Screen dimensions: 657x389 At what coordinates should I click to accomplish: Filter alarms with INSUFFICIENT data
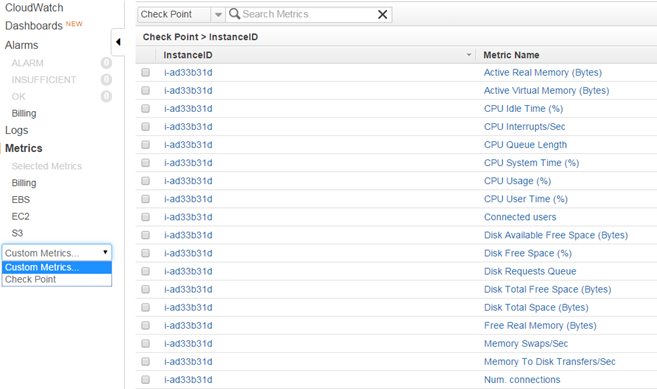(44, 80)
